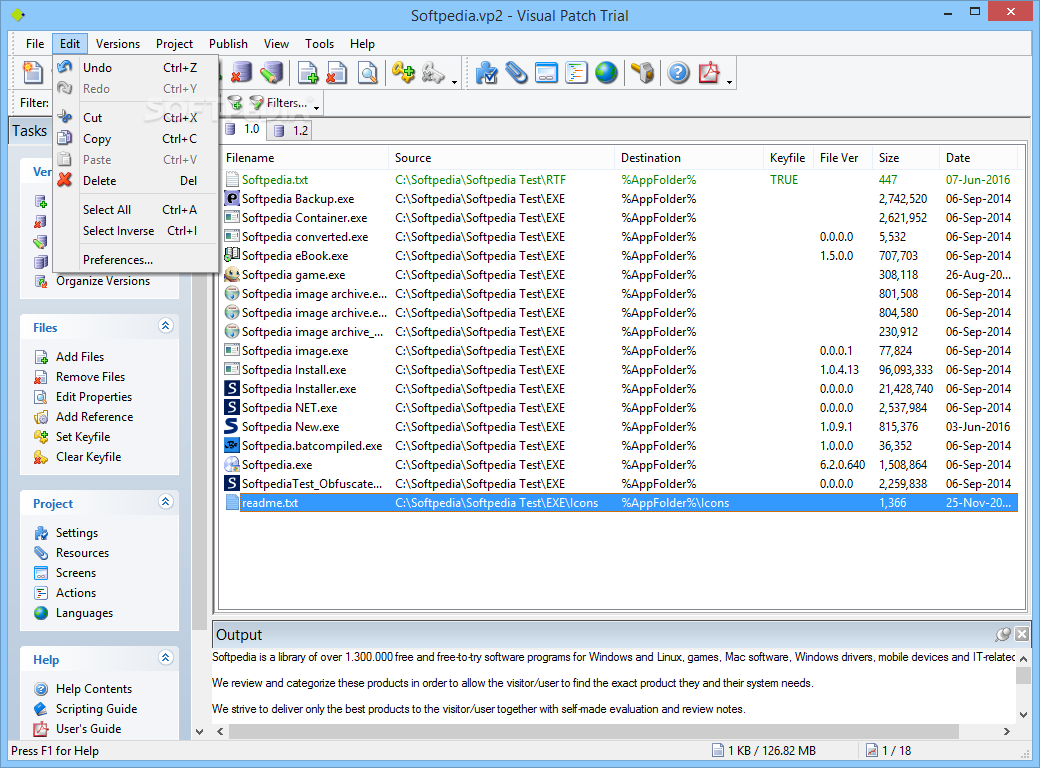Switch to version tab 1.0
This screenshot has height=768, width=1040.
click(242, 129)
